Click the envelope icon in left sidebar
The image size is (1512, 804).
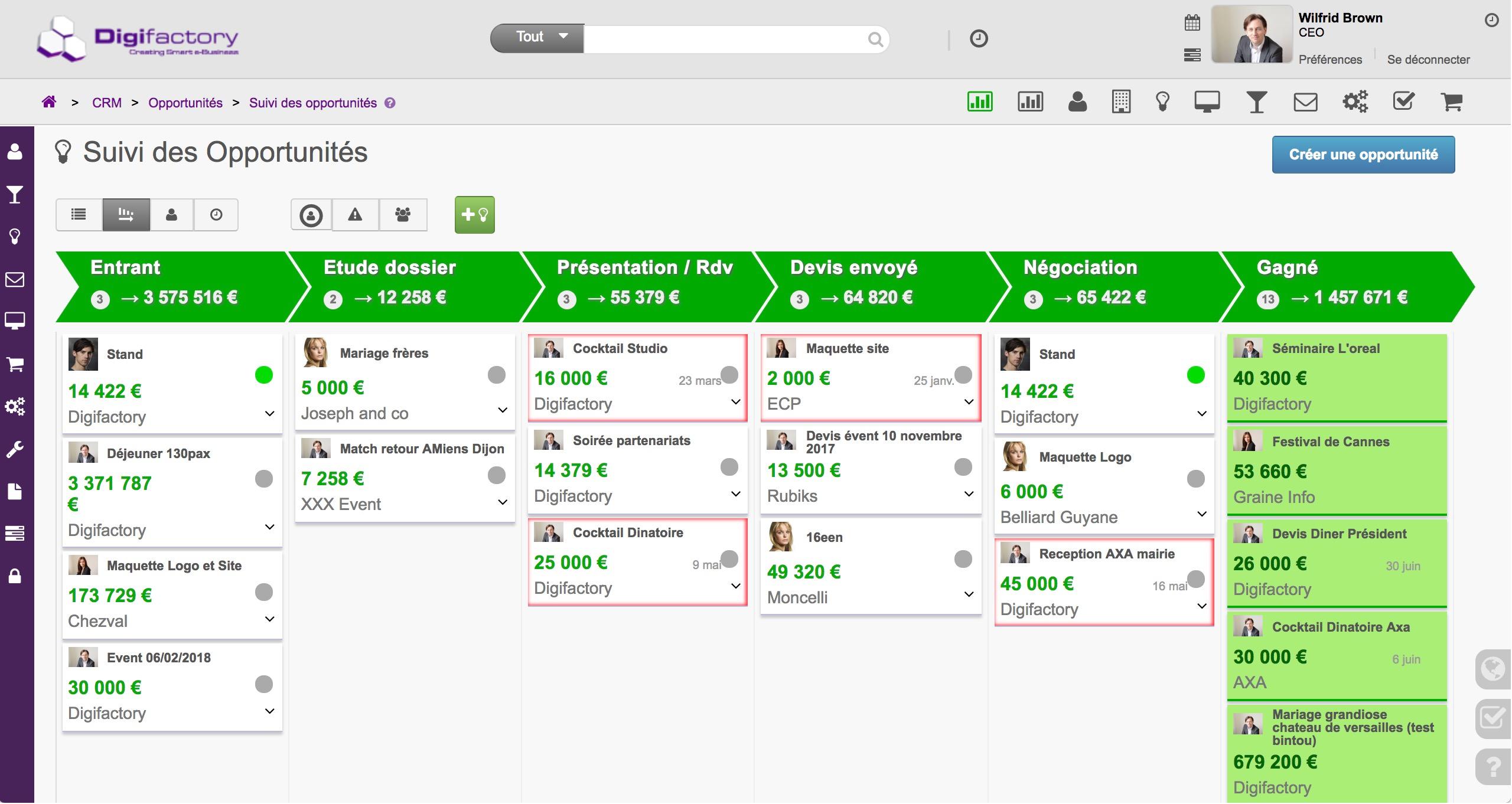(x=15, y=279)
